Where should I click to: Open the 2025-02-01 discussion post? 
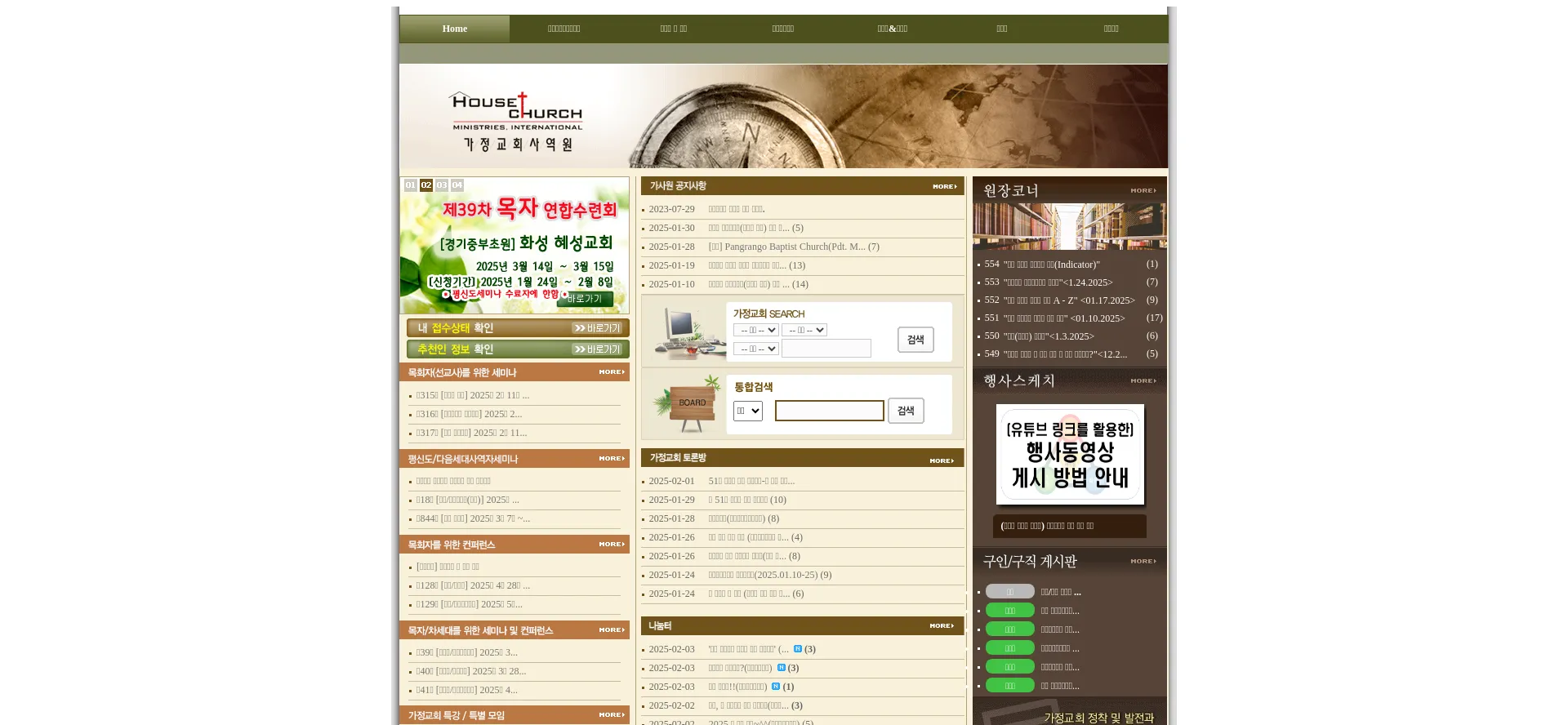(x=751, y=482)
